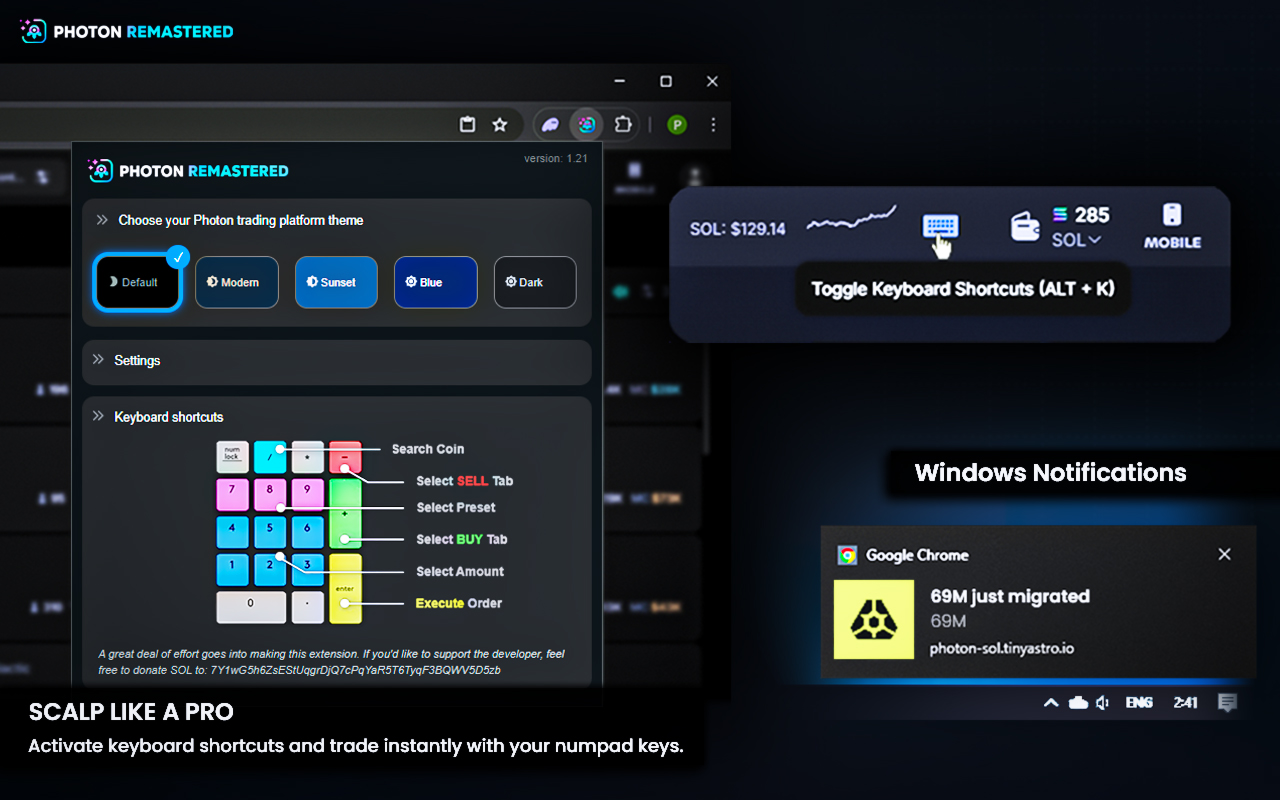Image resolution: width=1280 pixels, height=800 pixels.
Task: Toggle keyboard shortcuts via the keyboard icon
Action: pyautogui.click(x=940, y=226)
